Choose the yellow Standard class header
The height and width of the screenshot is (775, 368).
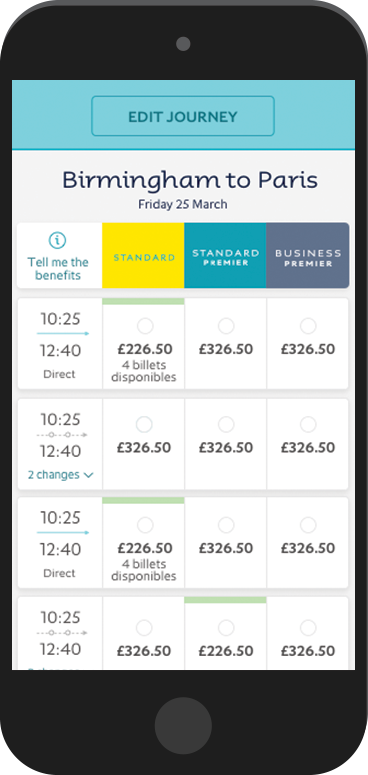tap(143, 256)
